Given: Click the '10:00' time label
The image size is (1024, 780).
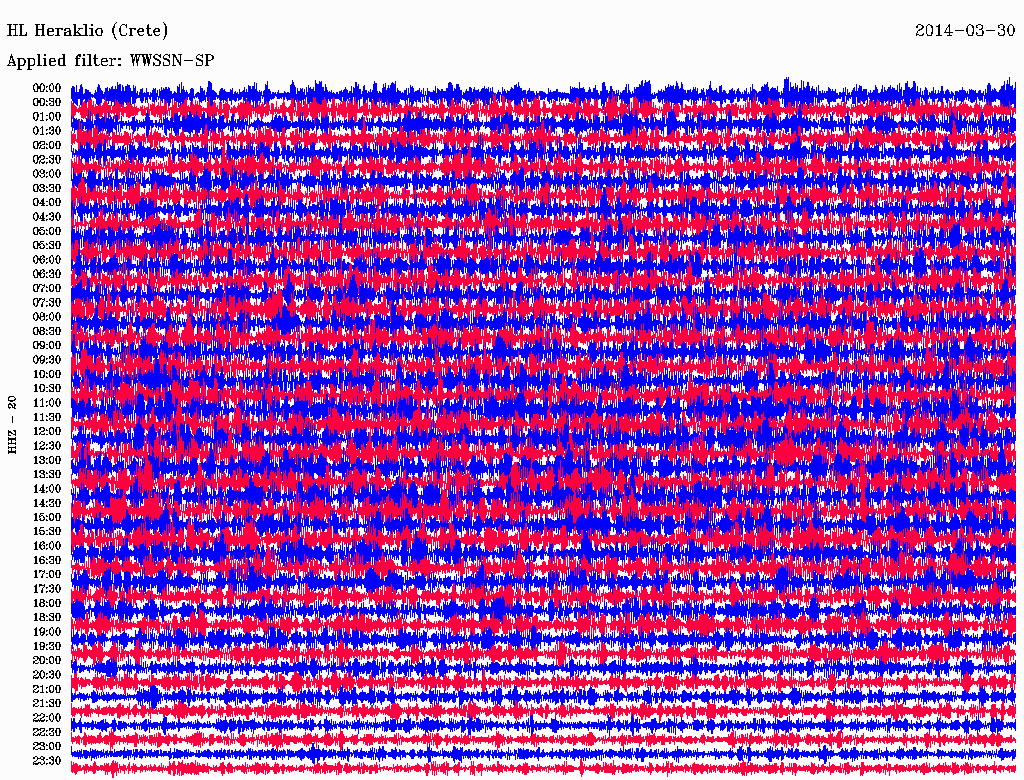Looking at the screenshot, I should click(x=47, y=374).
